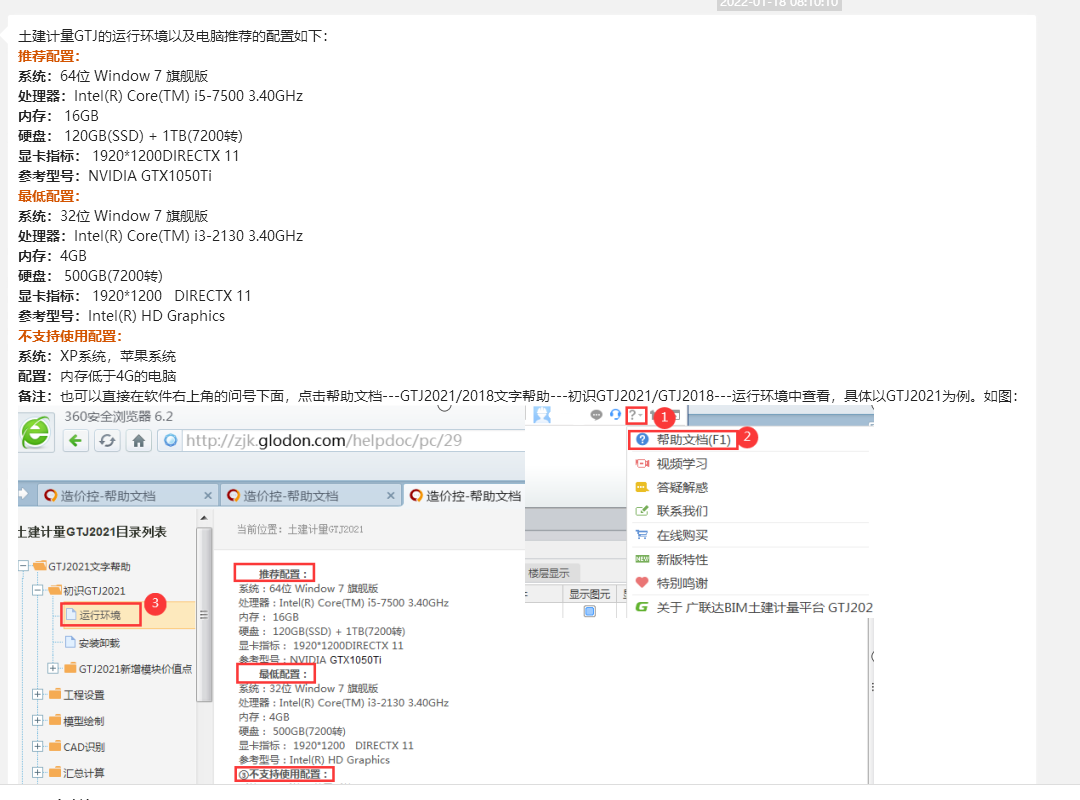This screenshot has height=800, width=1080.
Task: Click the 模型绘制 folder label
Action: click(84, 721)
